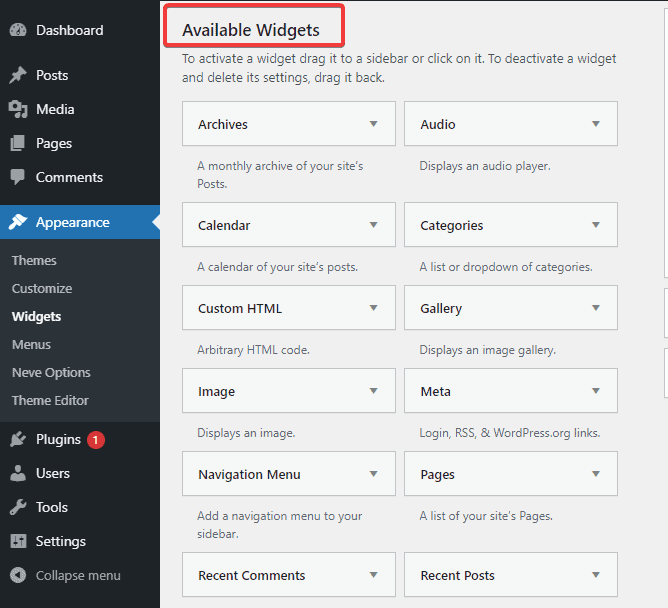
Task: Expand the Archives widget arrow
Action: (x=374, y=124)
